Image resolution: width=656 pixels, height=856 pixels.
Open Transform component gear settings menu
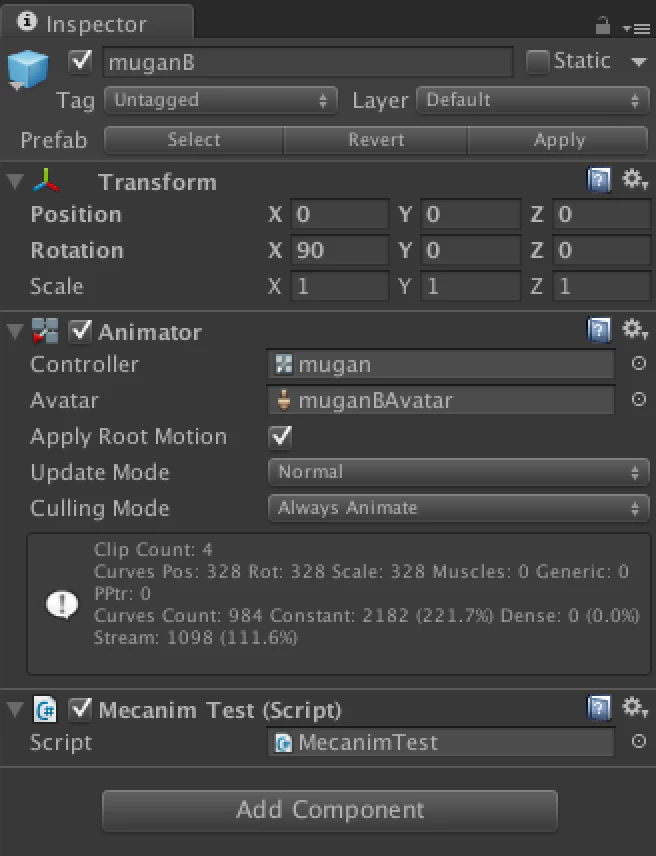[x=635, y=179]
